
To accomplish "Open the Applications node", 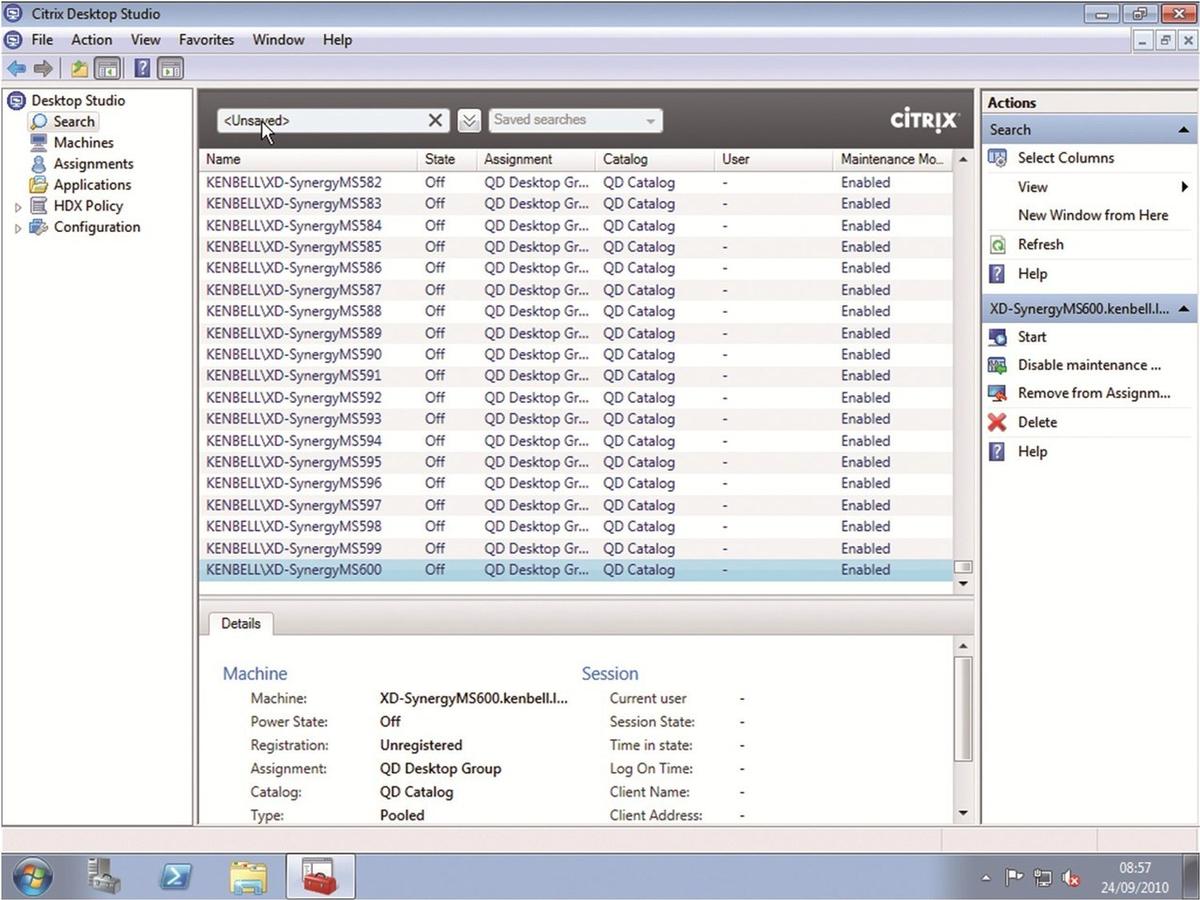I will coord(92,185).
